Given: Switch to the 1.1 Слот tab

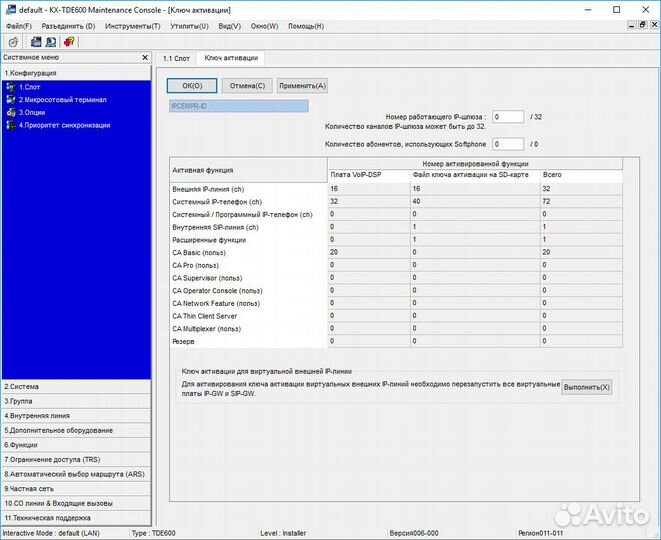Looking at the screenshot, I should [x=177, y=58].
